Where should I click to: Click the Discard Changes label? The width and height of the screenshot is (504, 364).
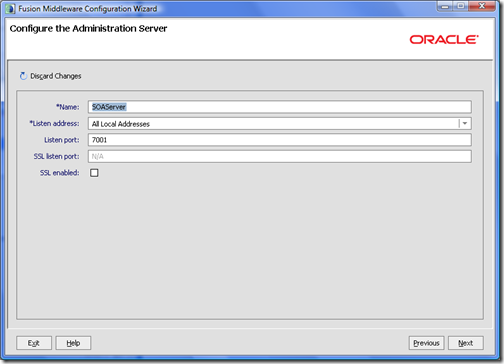coord(56,76)
